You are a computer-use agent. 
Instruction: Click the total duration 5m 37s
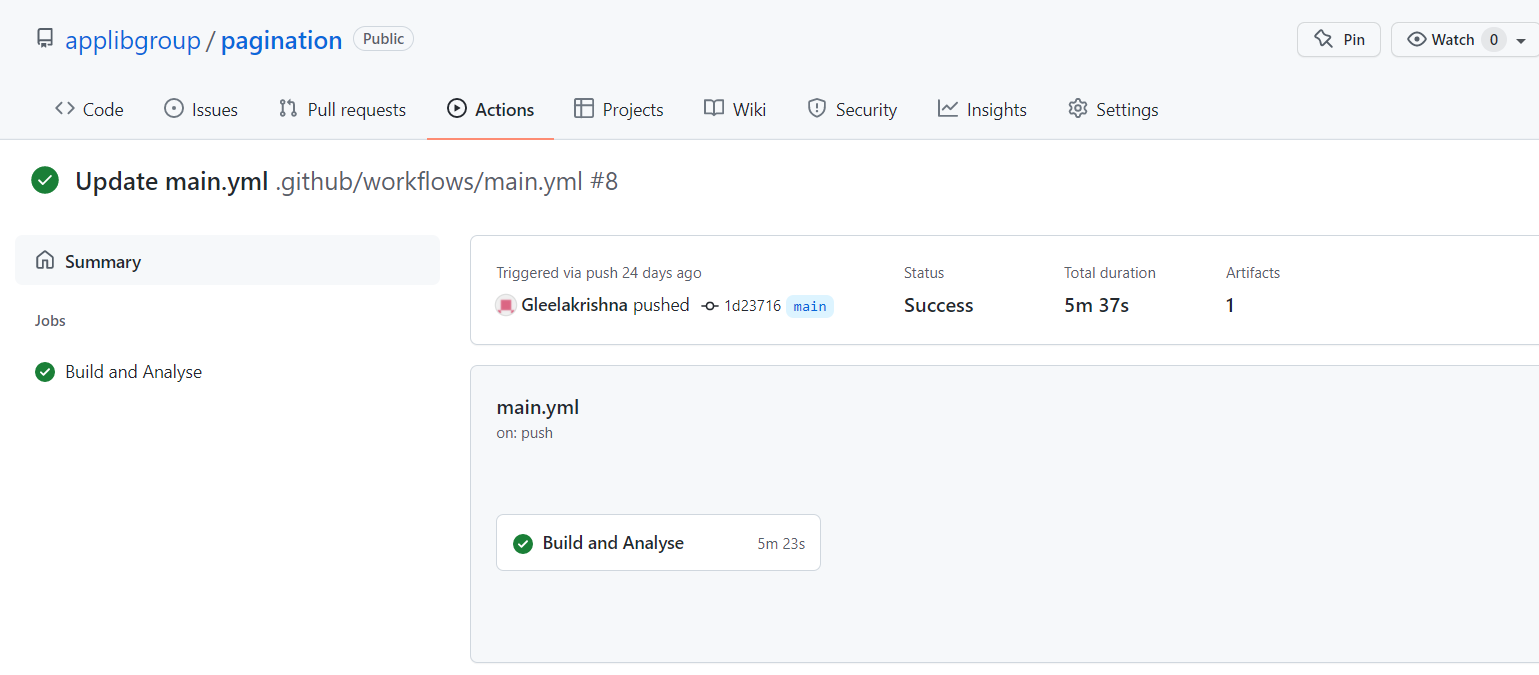click(x=1096, y=305)
